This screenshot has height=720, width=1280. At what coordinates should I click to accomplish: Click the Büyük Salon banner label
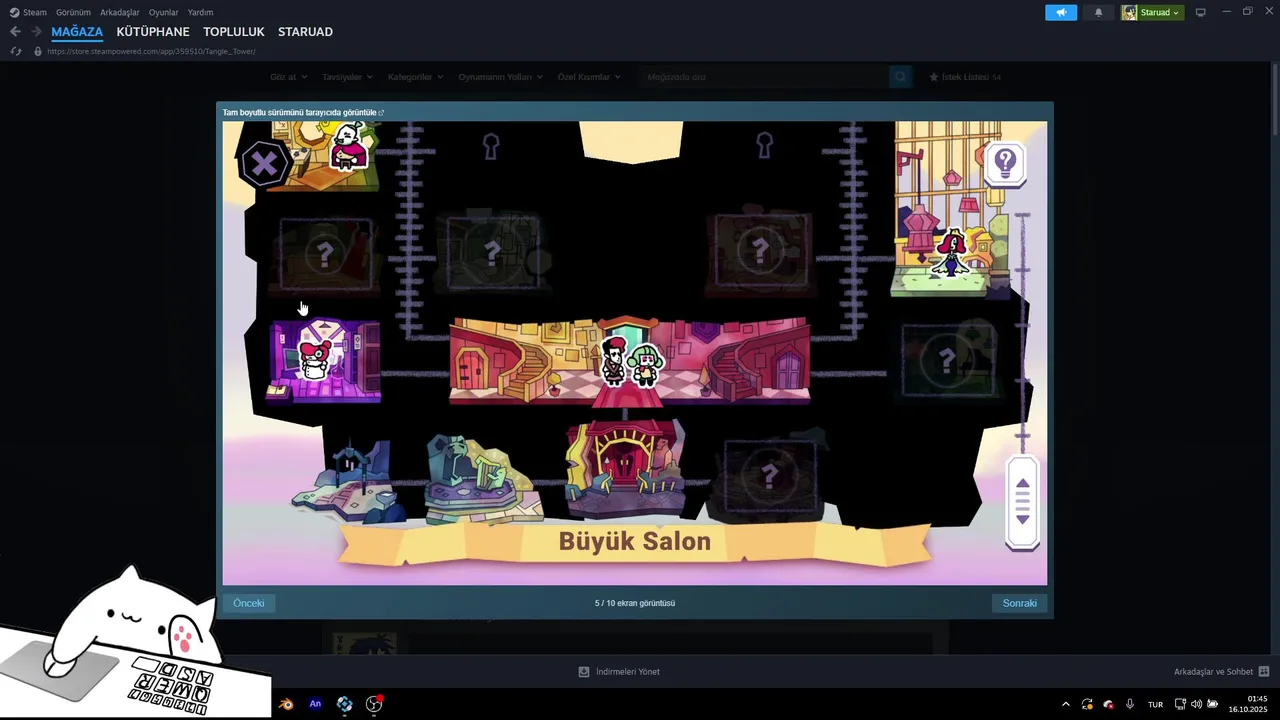click(635, 542)
